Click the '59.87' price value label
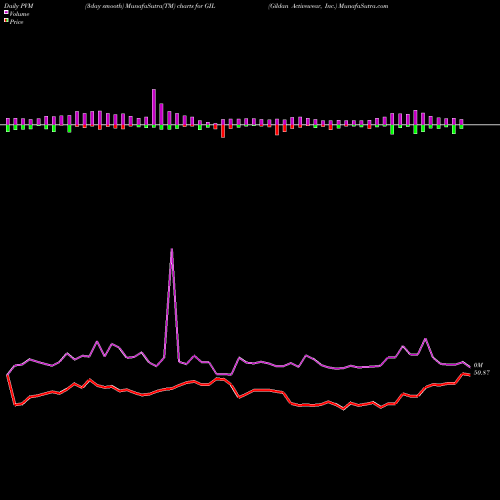The image size is (500, 500). 482,373
